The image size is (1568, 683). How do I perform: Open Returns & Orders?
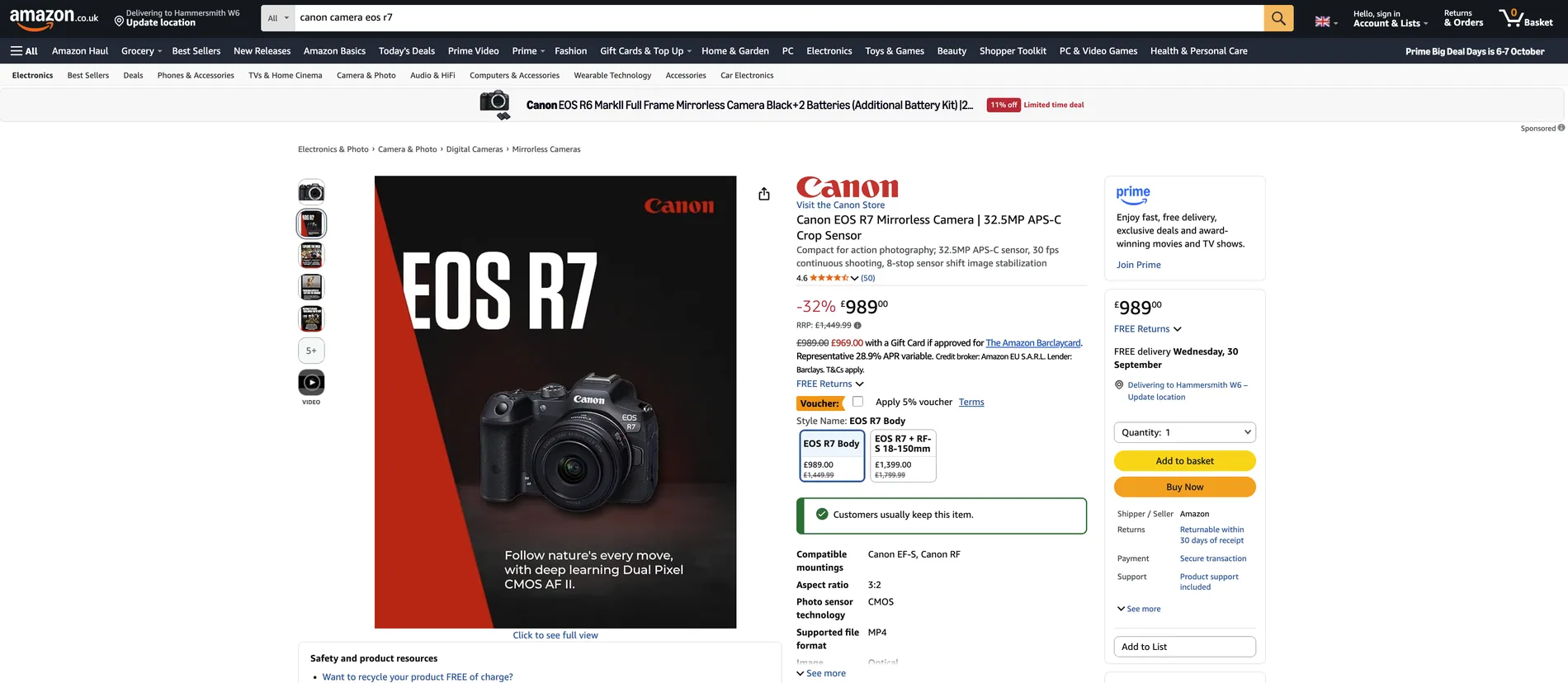point(1463,18)
